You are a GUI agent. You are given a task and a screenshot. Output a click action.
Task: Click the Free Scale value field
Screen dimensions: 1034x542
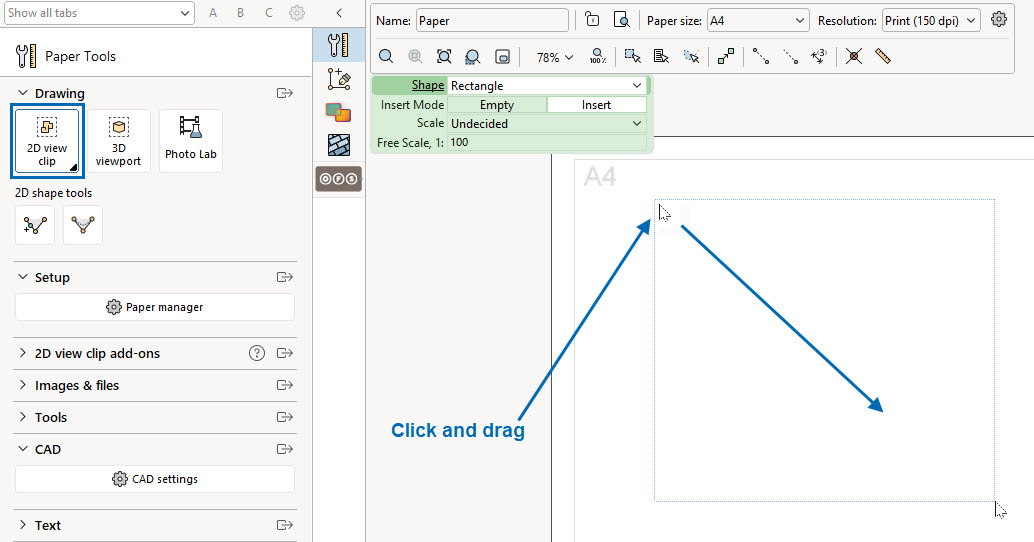(547, 142)
